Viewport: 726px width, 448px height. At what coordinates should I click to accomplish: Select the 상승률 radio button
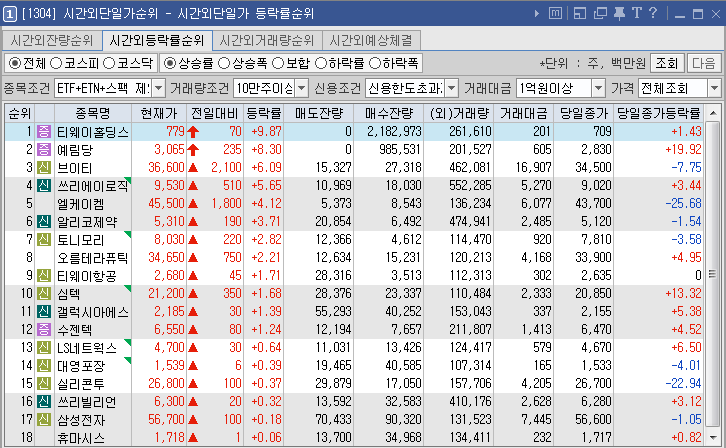[170, 63]
